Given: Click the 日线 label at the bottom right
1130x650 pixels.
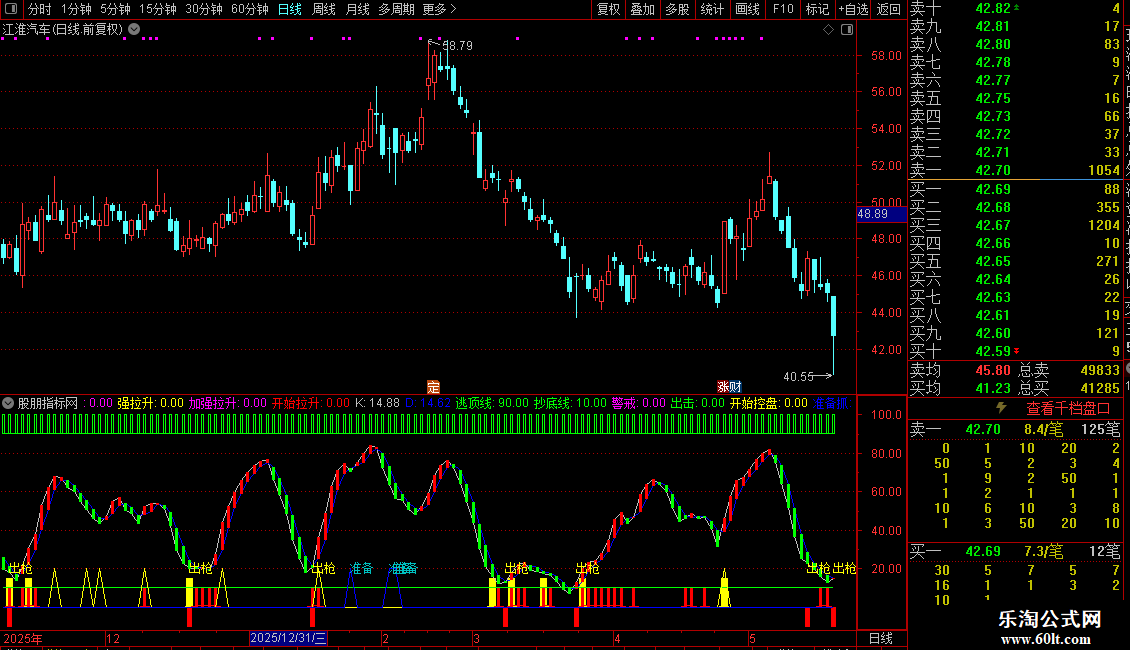Looking at the screenshot, I should point(881,638).
